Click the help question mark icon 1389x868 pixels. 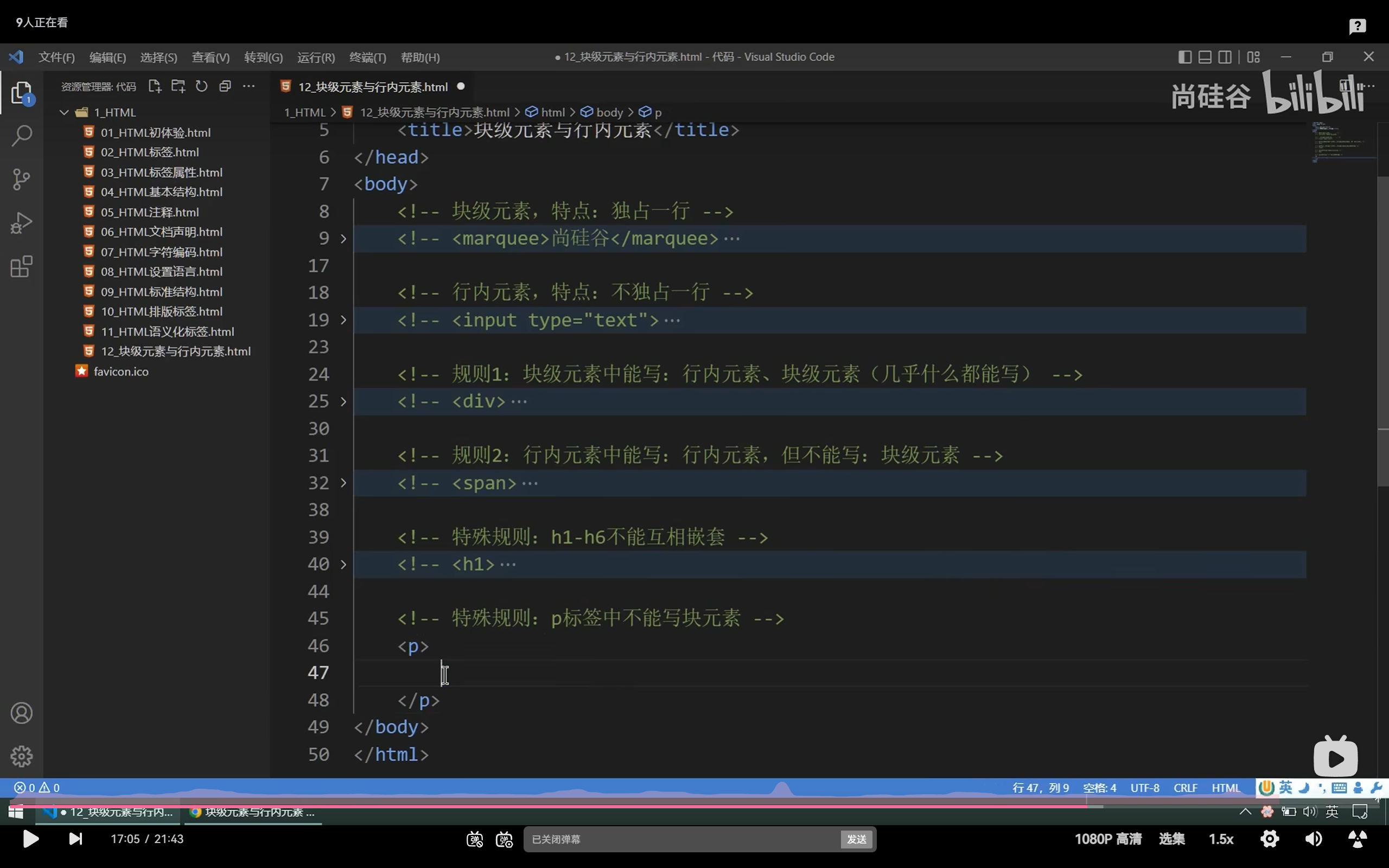[x=1358, y=26]
